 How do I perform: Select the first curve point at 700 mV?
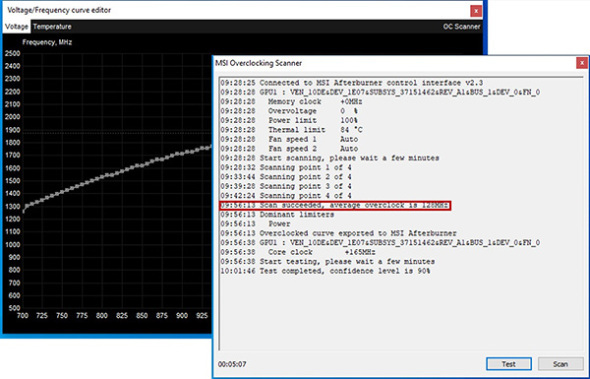coord(24,211)
